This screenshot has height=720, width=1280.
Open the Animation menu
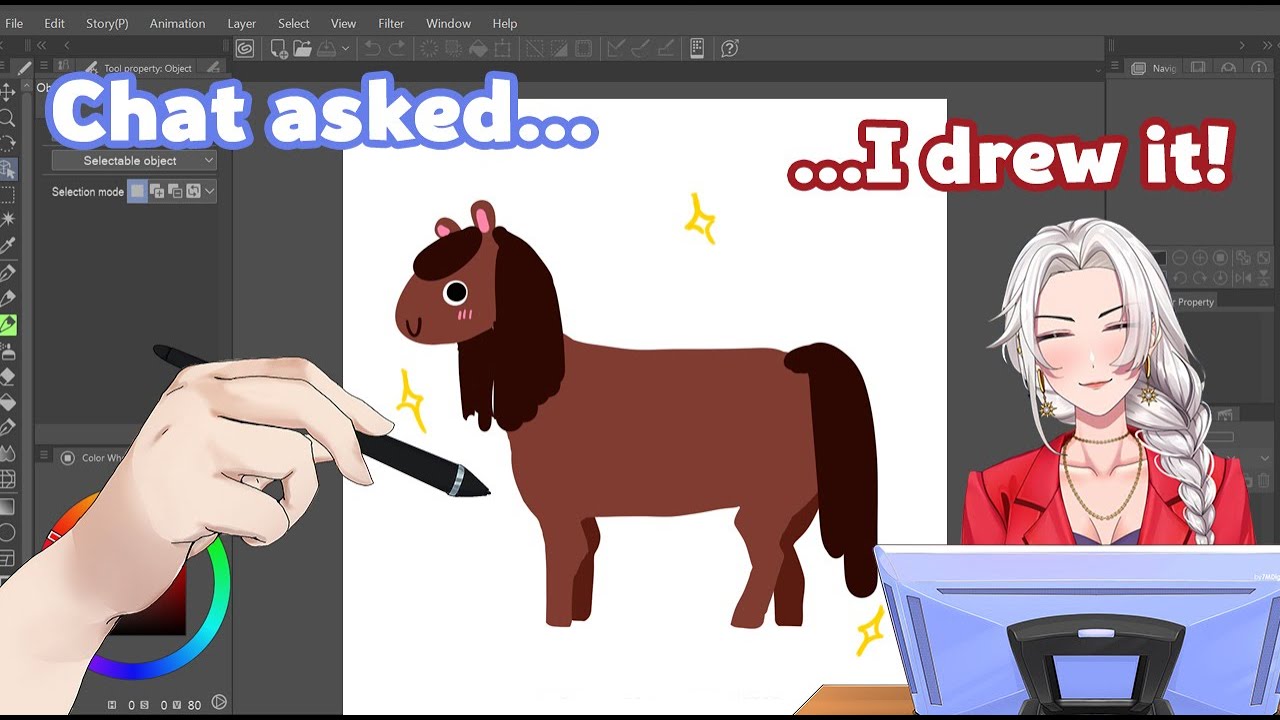(x=177, y=23)
